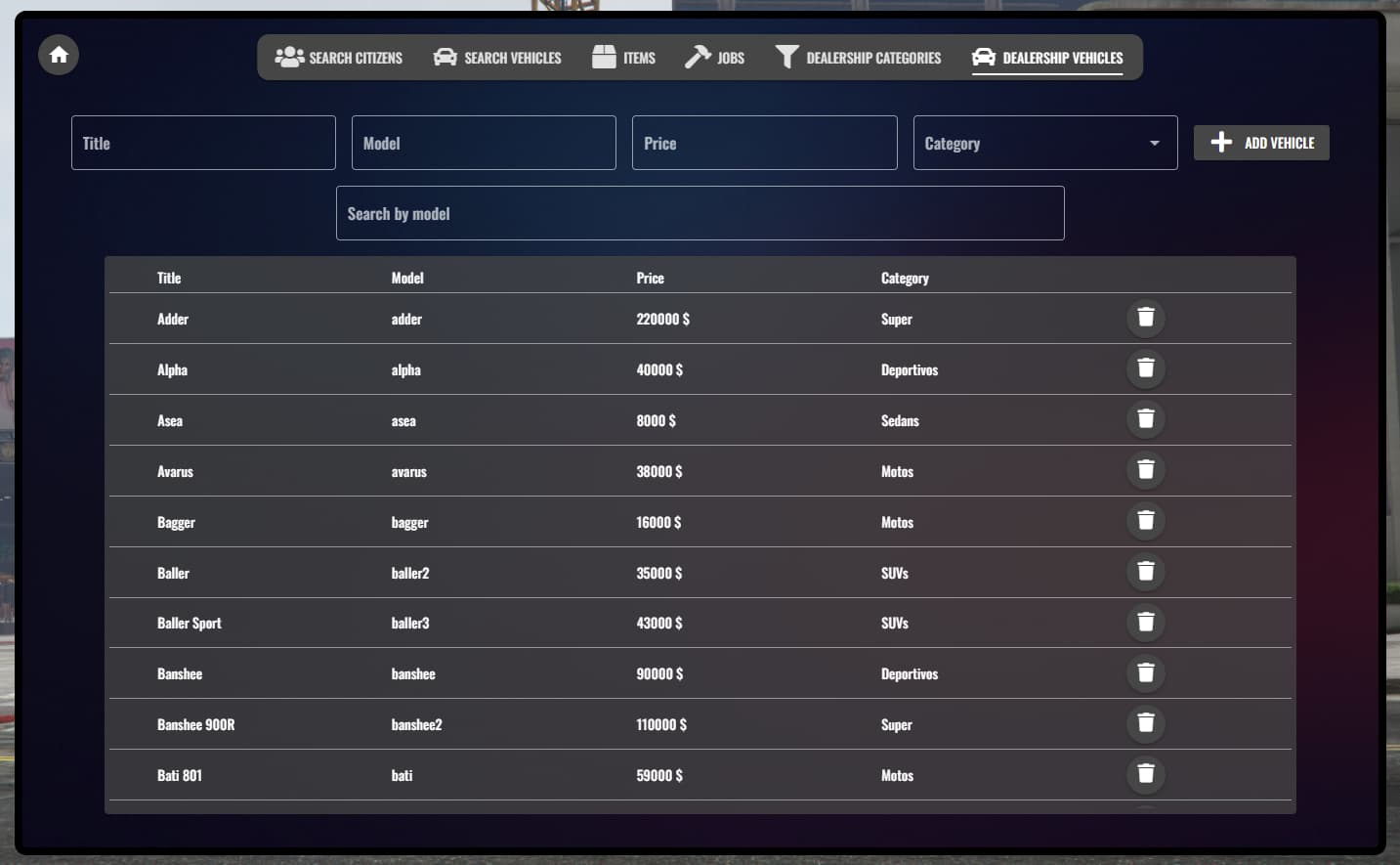Open the Search Citizens tab

(x=338, y=58)
